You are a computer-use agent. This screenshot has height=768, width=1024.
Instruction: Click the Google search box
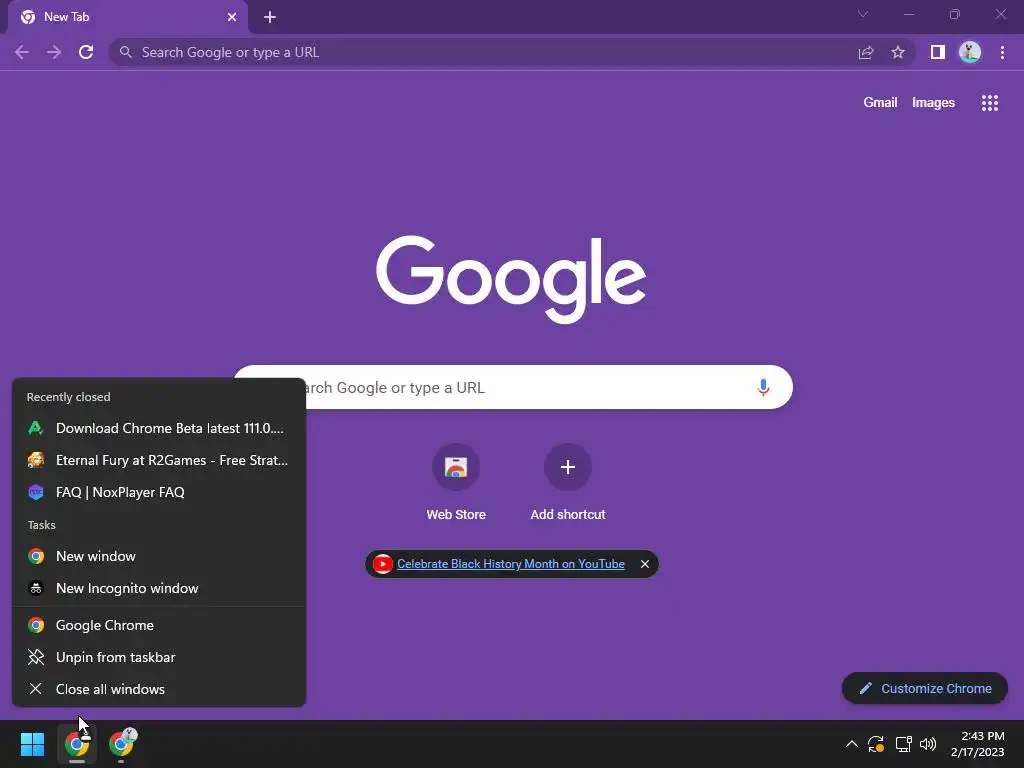[x=513, y=387]
